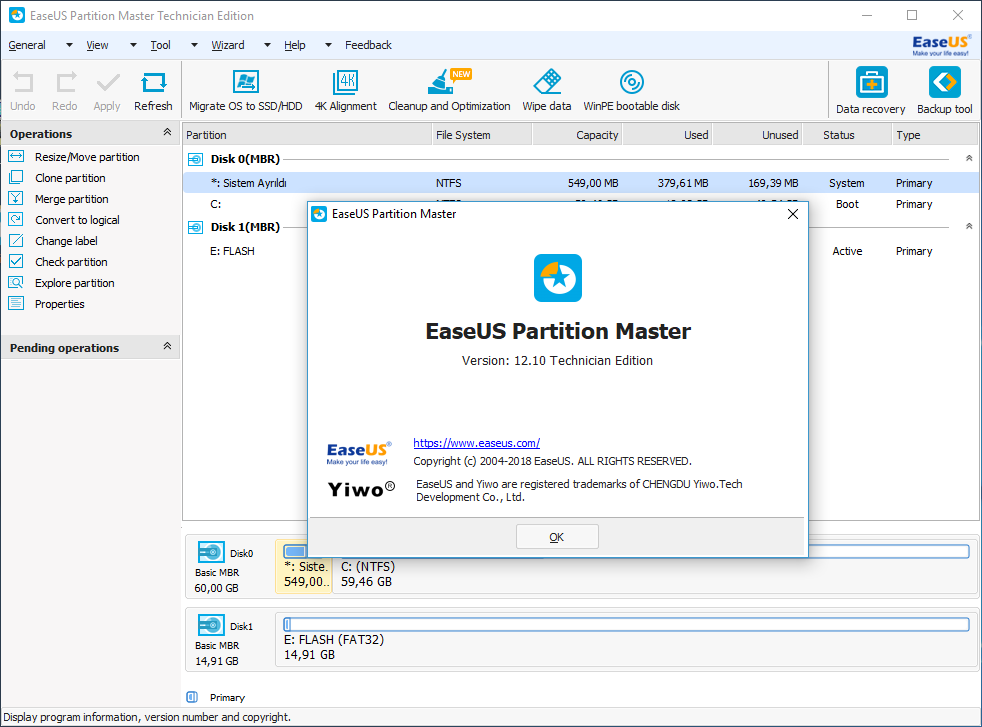The image size is (982, 727).
Task: Sort by the Unused column header
Action: (x=757, y=135)
